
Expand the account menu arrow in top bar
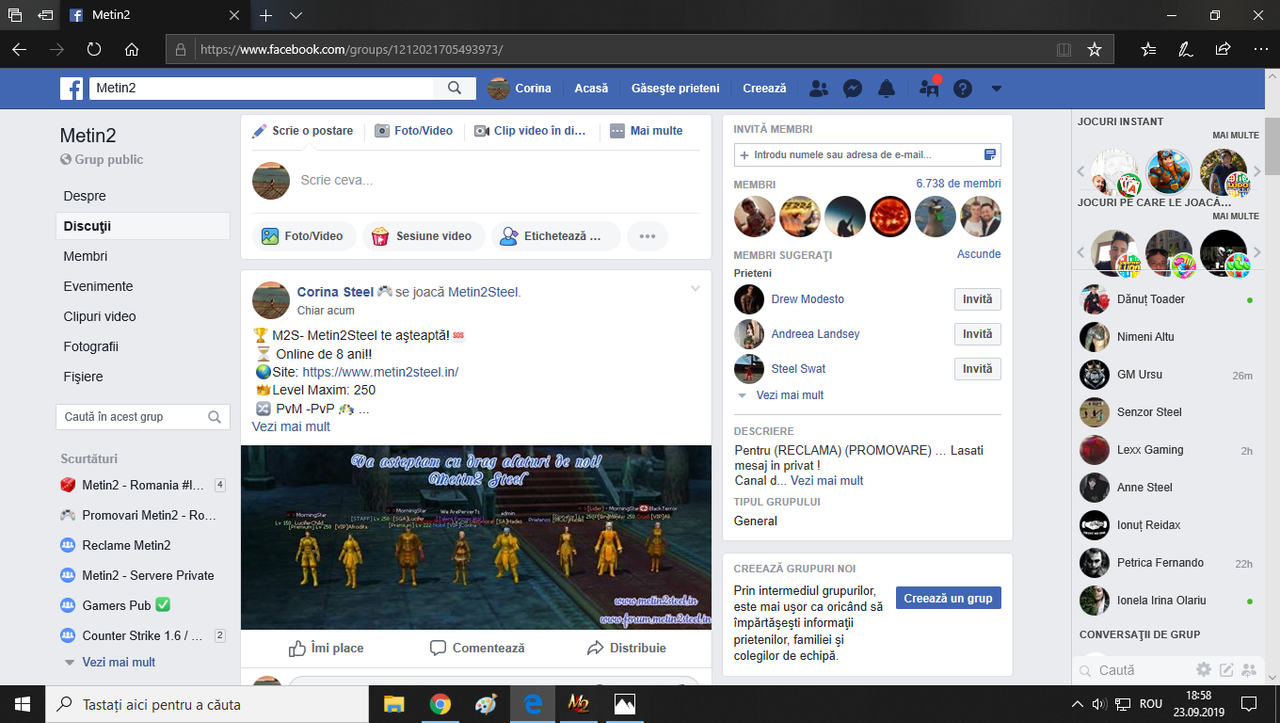pyautogui.click(x=996, y=88)
